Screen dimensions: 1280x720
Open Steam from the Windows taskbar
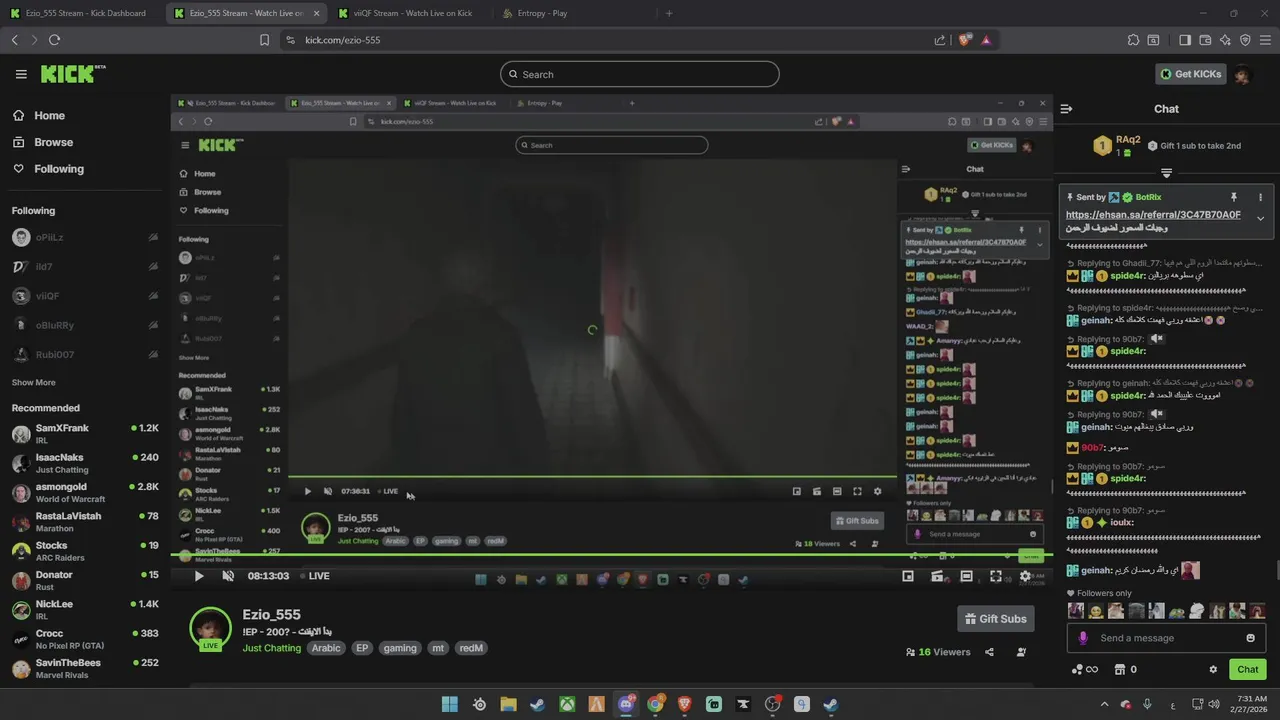click(x=537, y=704)
